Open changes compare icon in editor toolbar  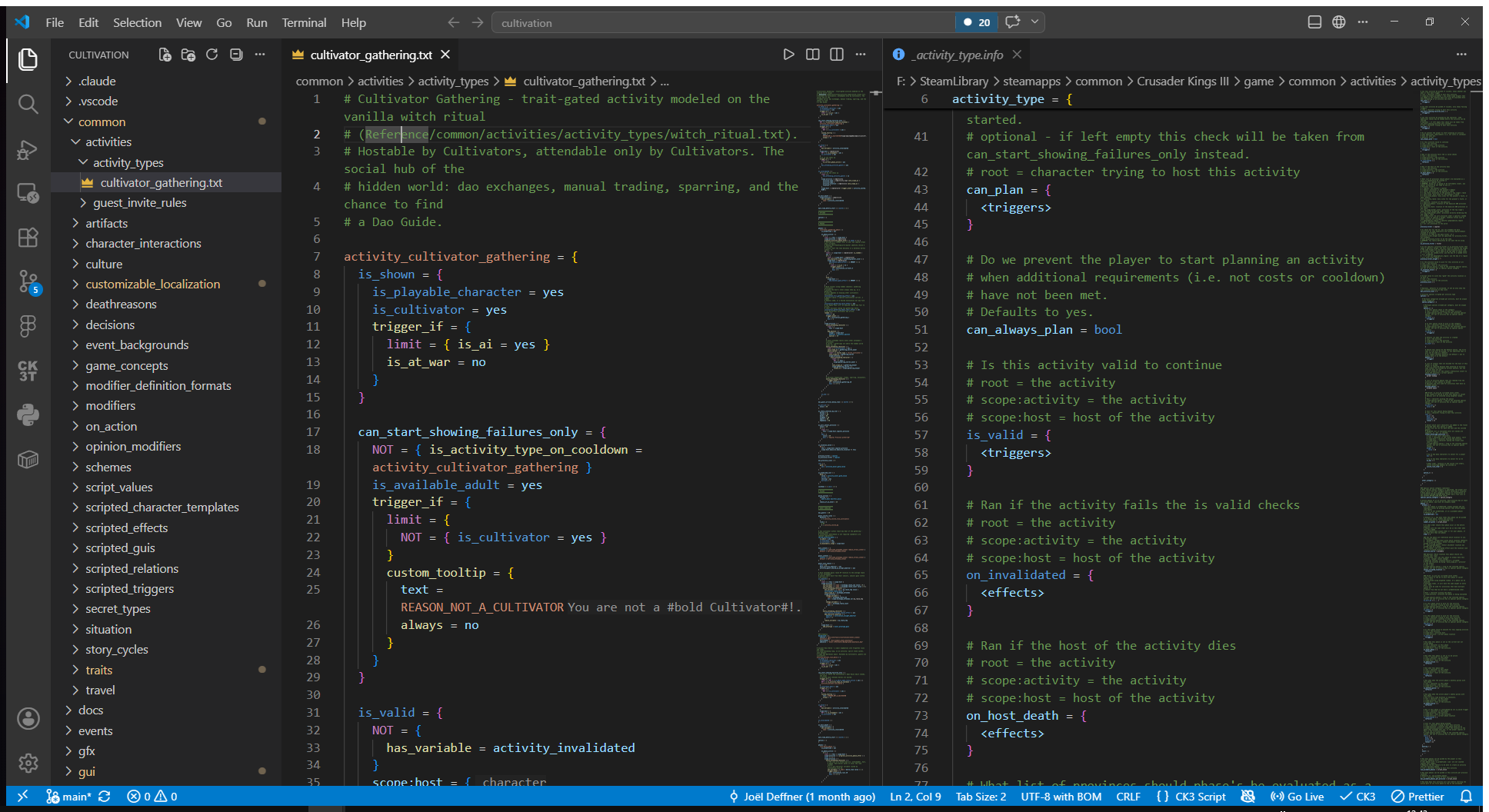pyautogui.click(x=812, y=55)
